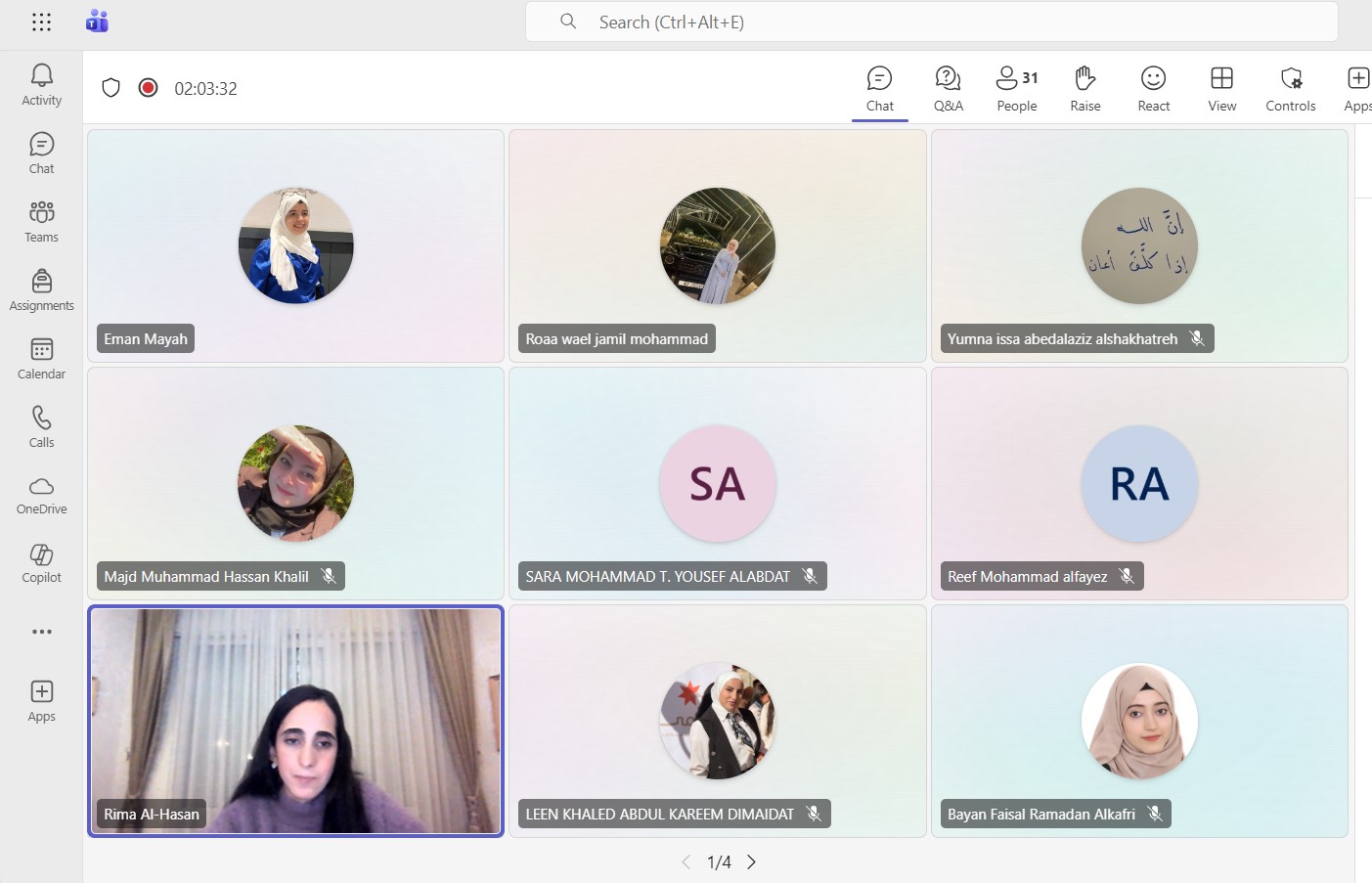Open Chat in the left sidebar
Image resolution: width=1372 pixels, height=883 pixels.
click(x=41, y=154)
